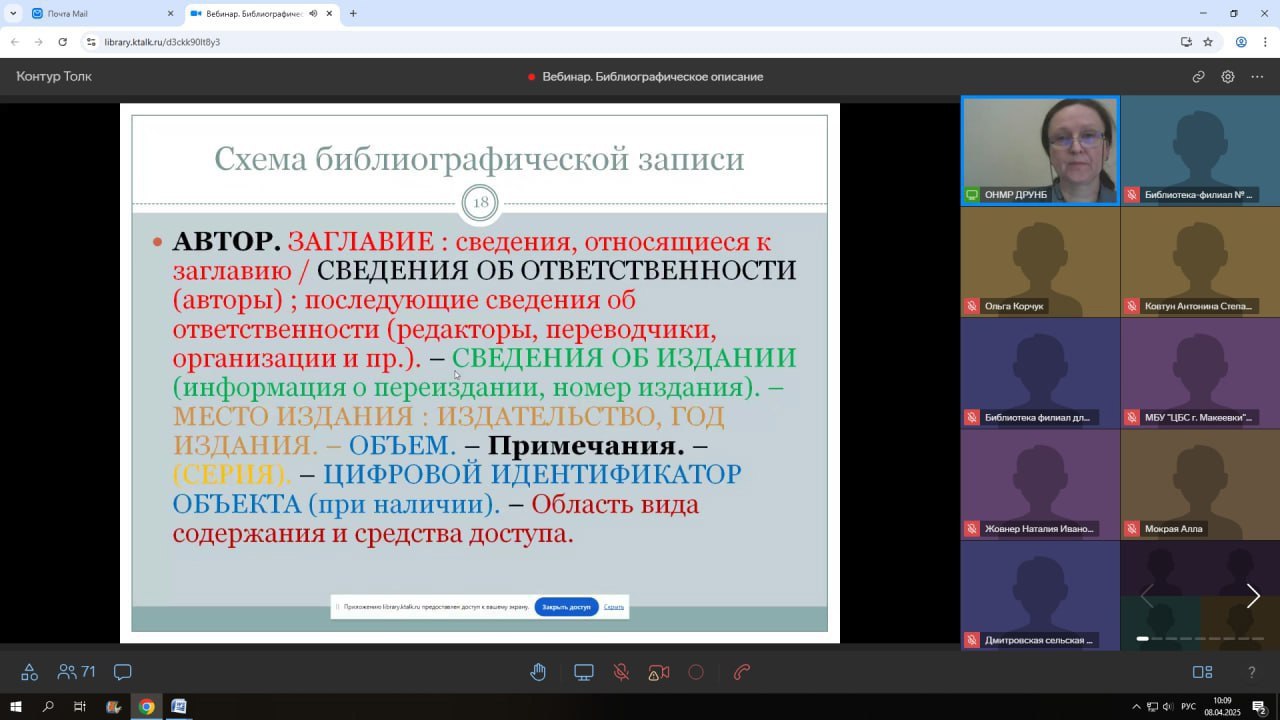Screen dimensions: 1280x720
Task: Click Контур Толк logo text
Action: (x=54, y=77)
